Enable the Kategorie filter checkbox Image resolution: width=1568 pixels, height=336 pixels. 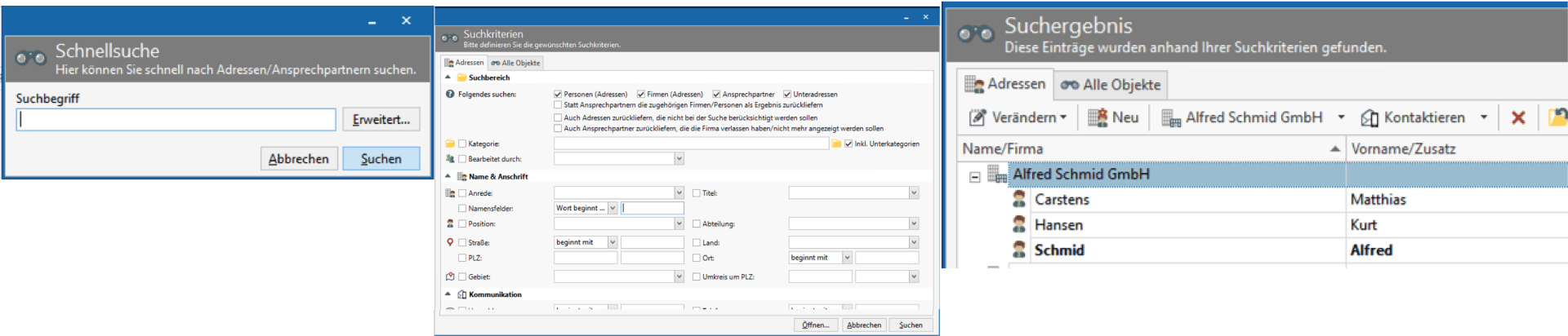pos(462,144)
